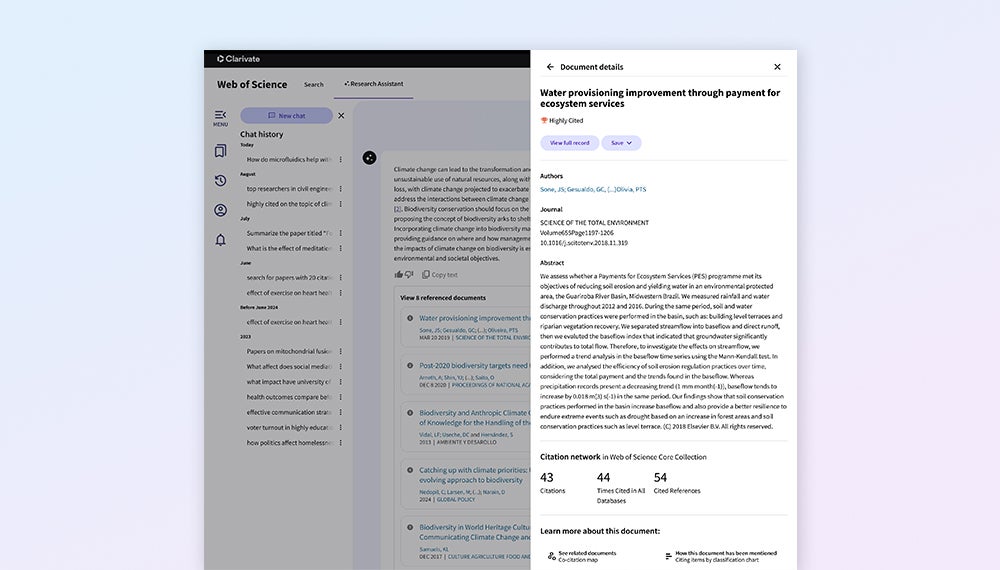1000x570 pixels.
Task: Click the back arrow in Document details
Action: (x=550, y=67)
